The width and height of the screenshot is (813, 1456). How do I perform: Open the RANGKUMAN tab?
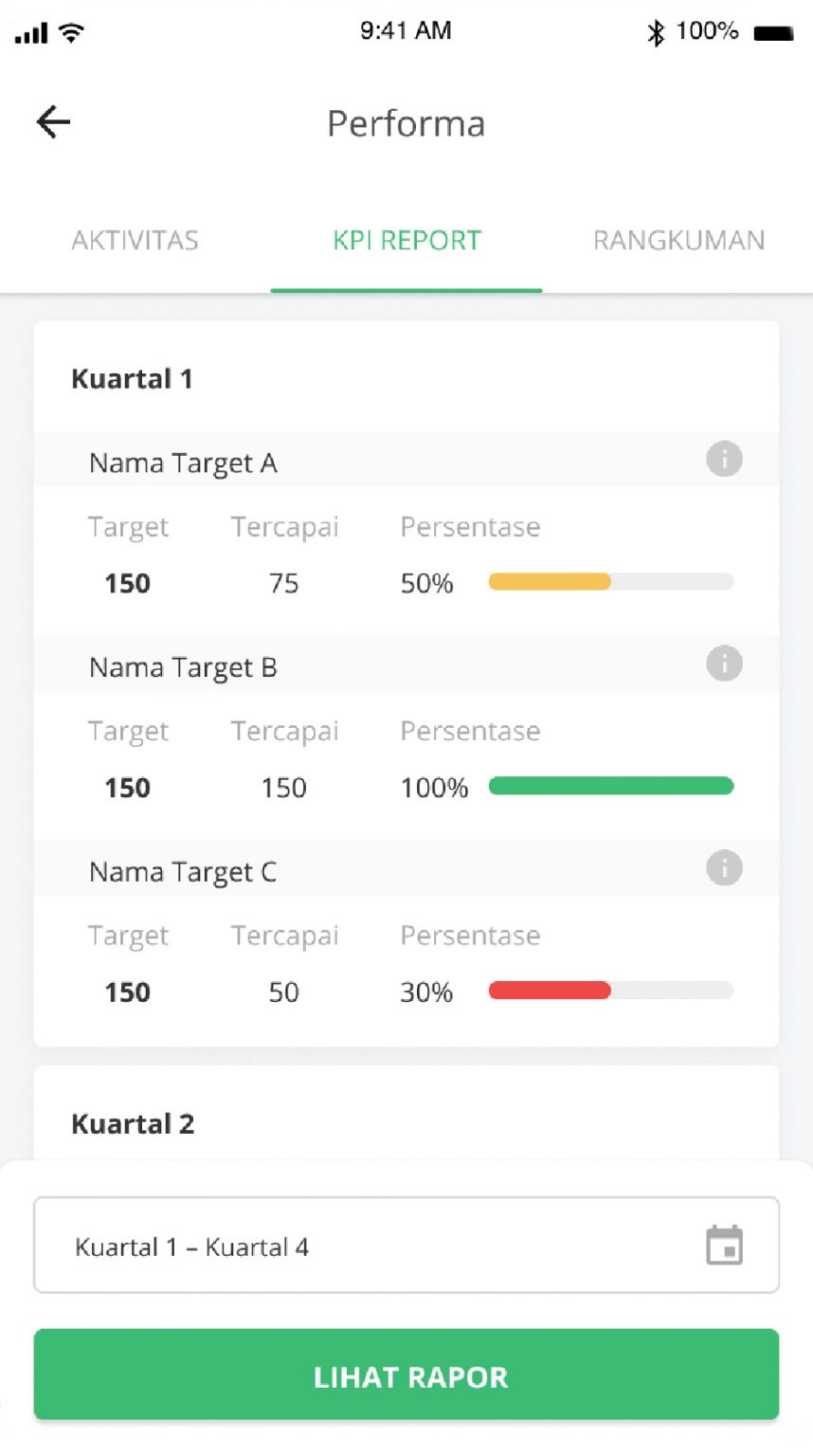[678, 241]
